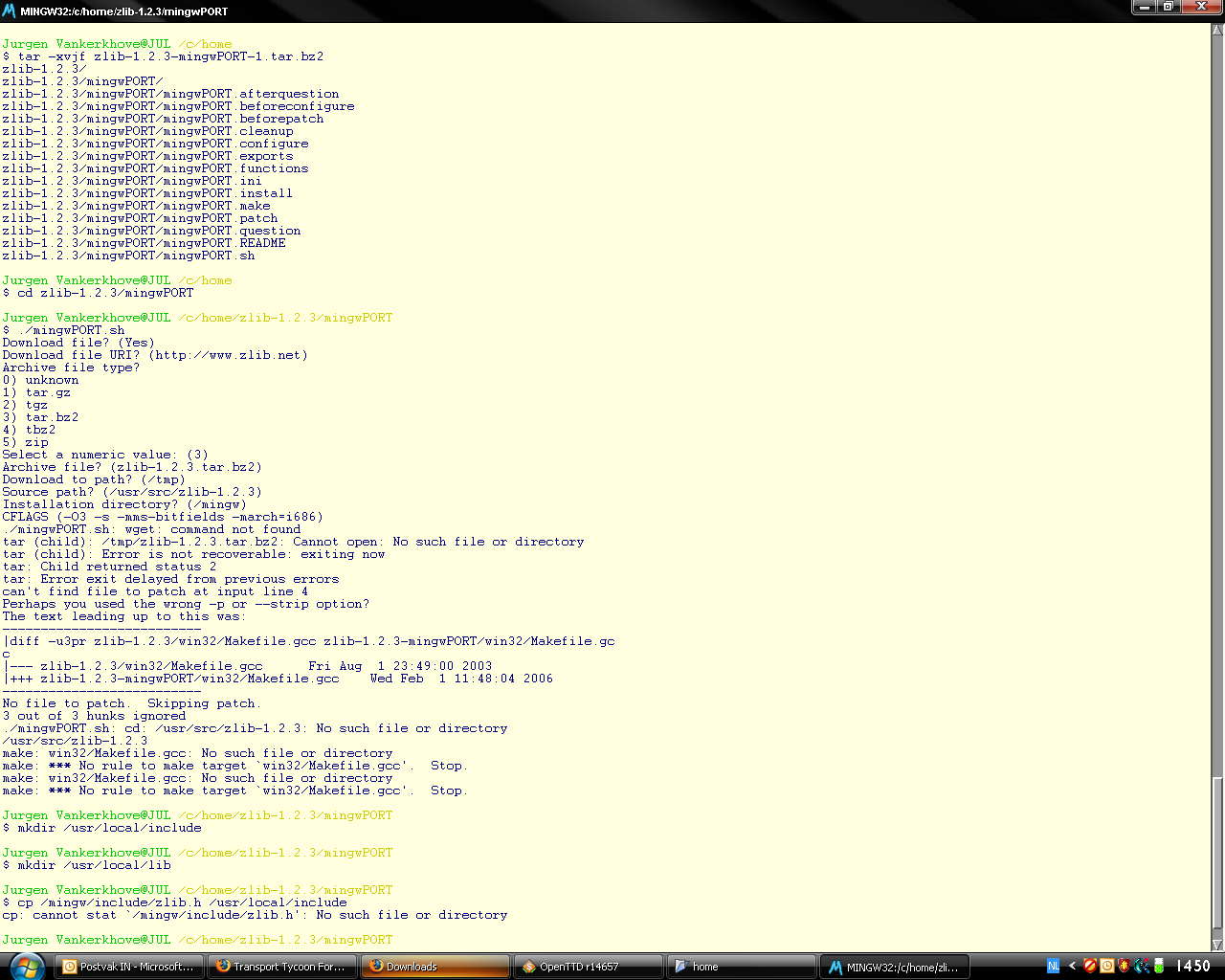This screenshot has height=980, width=1225.
Task: Switch to Postvak IN - Microsoft taskbar button
Action: (130, 967)
